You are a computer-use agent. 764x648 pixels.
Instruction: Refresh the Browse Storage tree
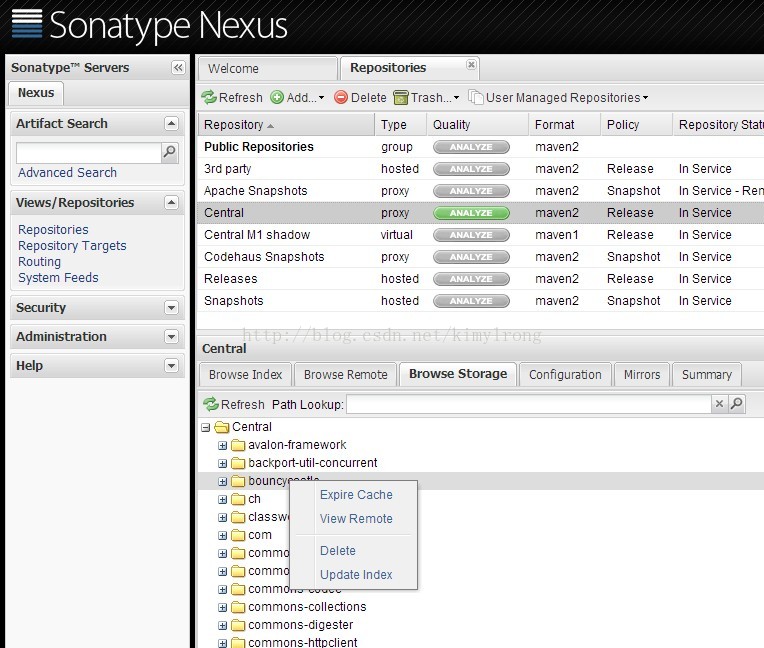coord(234,404)
